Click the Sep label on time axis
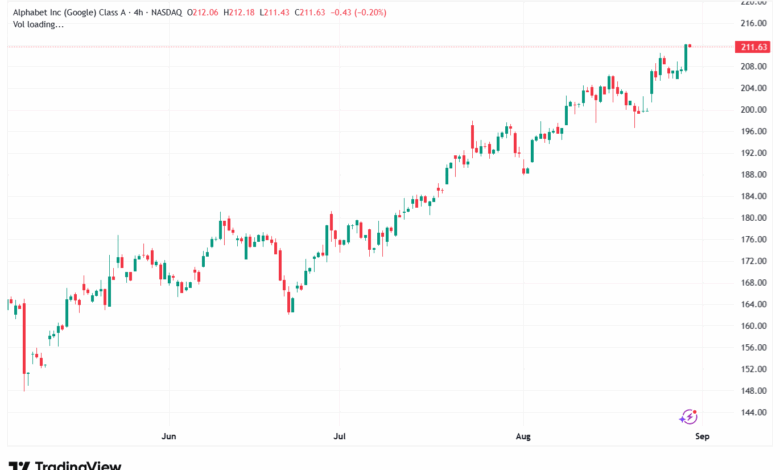The height and width of the screenshot is (470, 780). (x=702, y=437)
